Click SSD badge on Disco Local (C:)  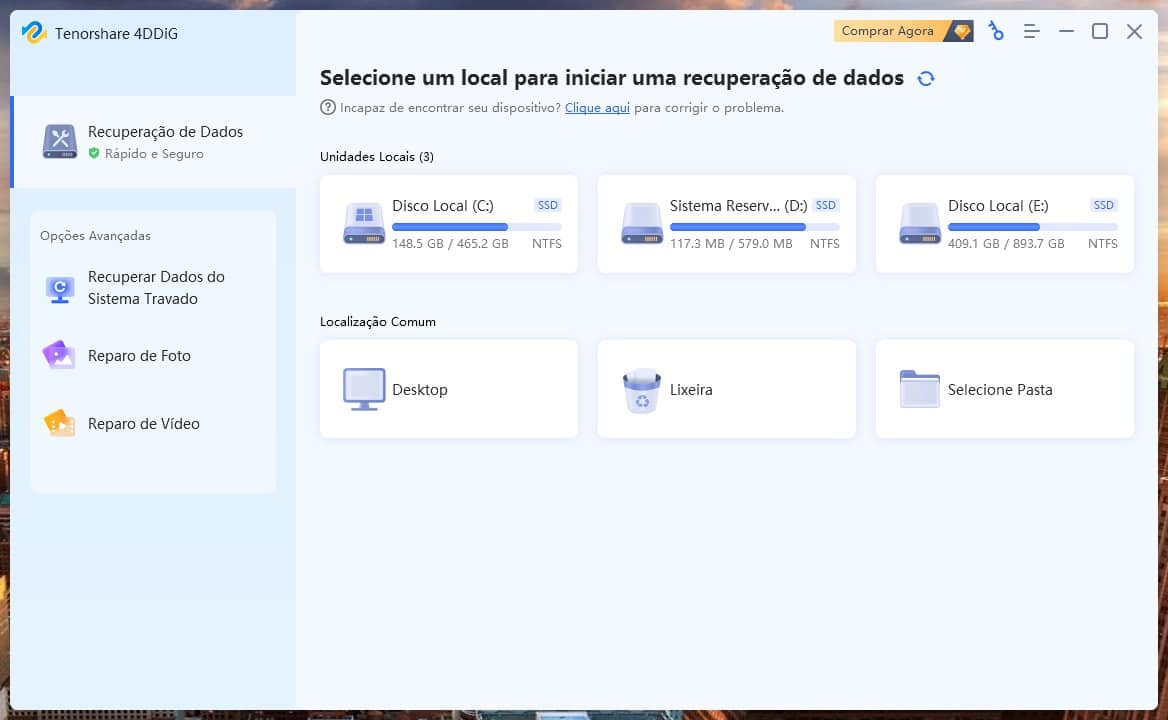click(548, 206)
